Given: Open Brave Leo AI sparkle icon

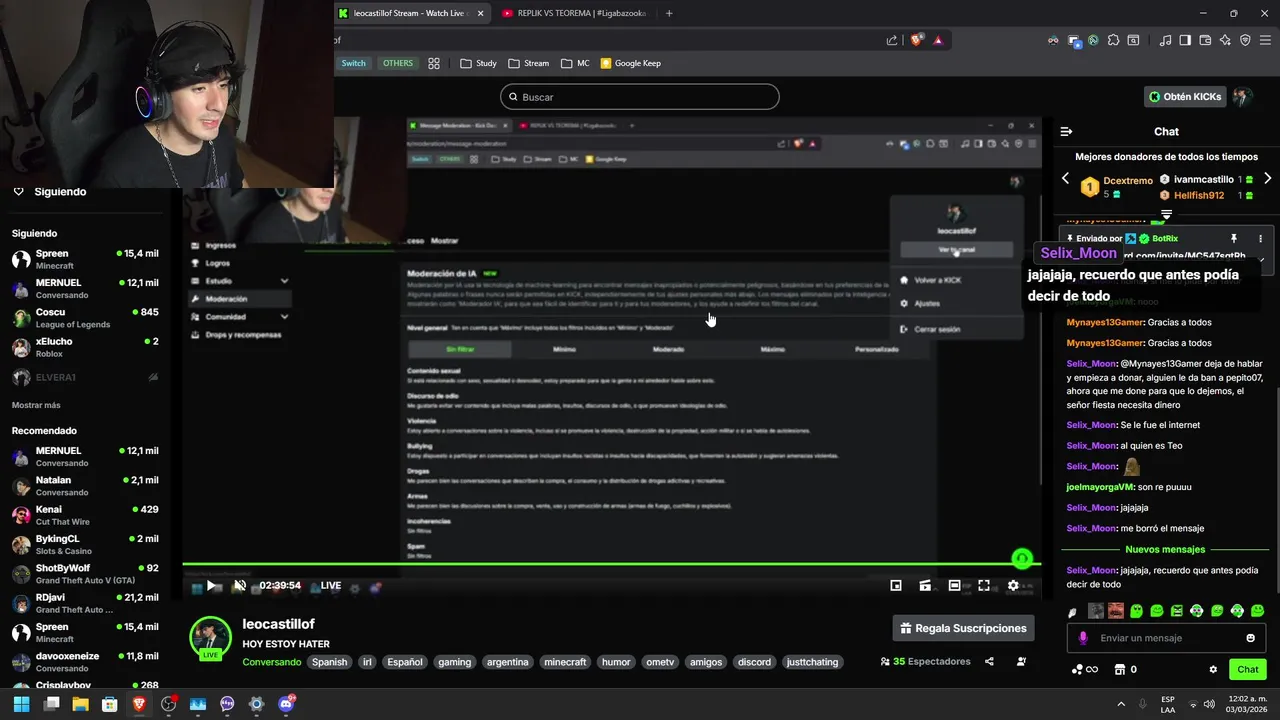Looking at the screenshot, I should pyautogui.click(x=1225, y=40).
